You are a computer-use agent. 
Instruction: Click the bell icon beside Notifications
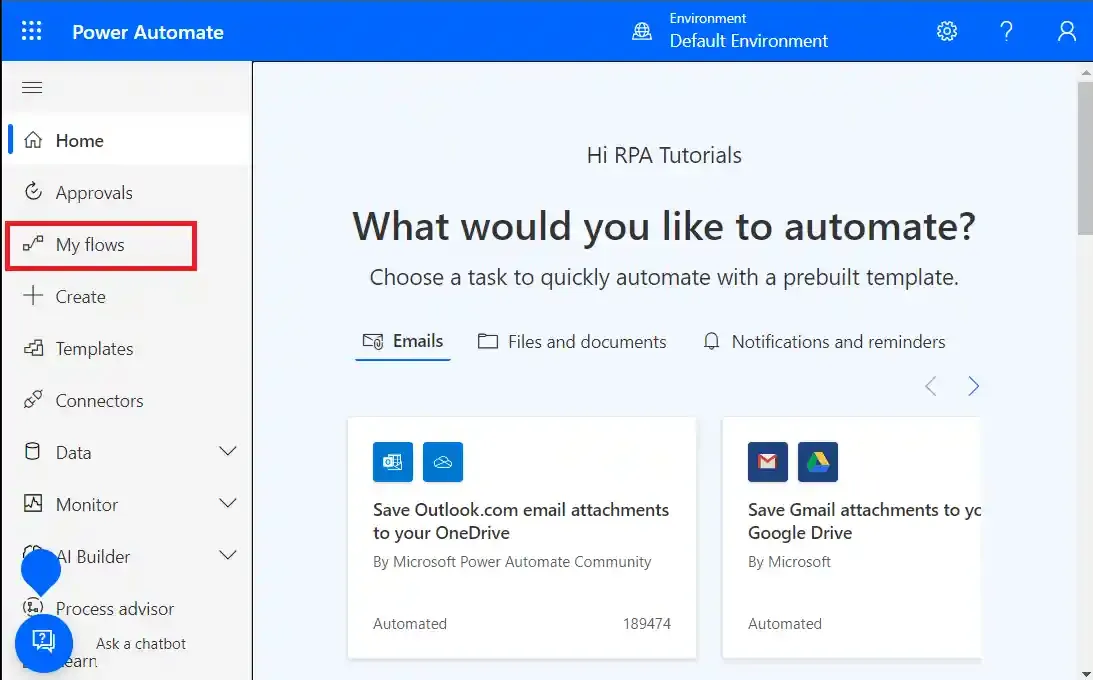711,341
